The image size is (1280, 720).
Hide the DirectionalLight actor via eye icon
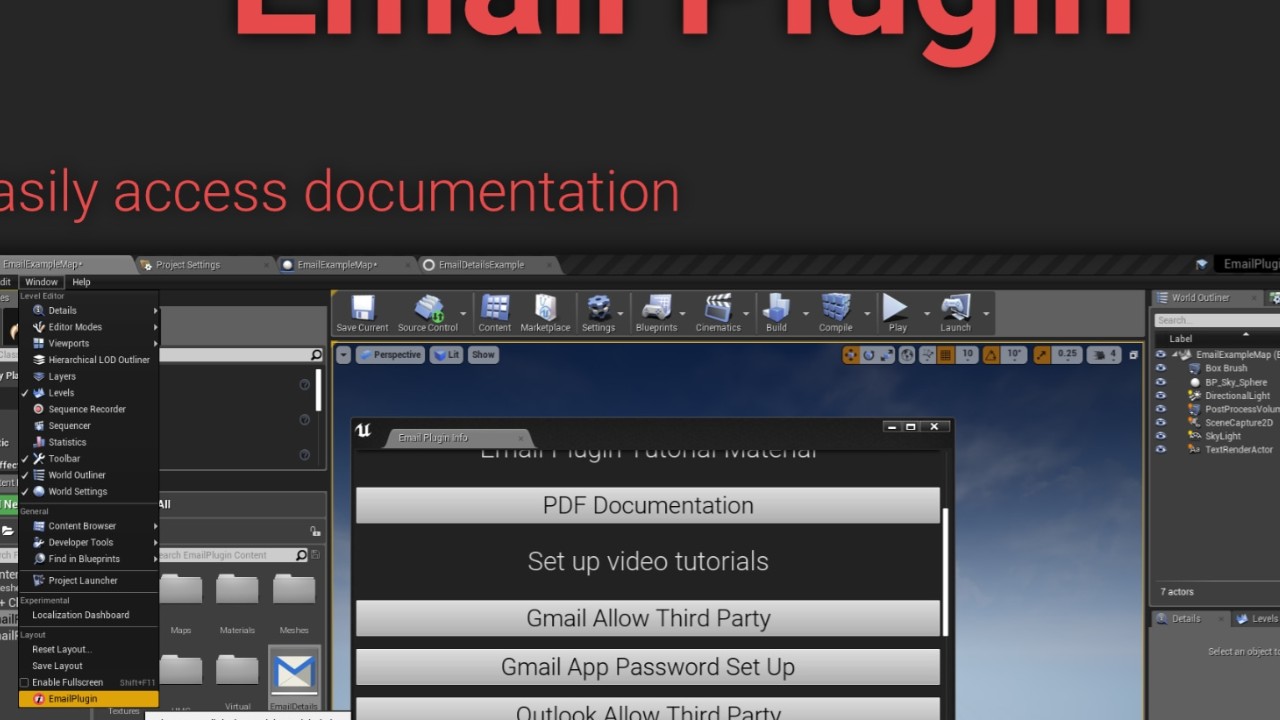pyautogui.click(x=1161, y=396)
